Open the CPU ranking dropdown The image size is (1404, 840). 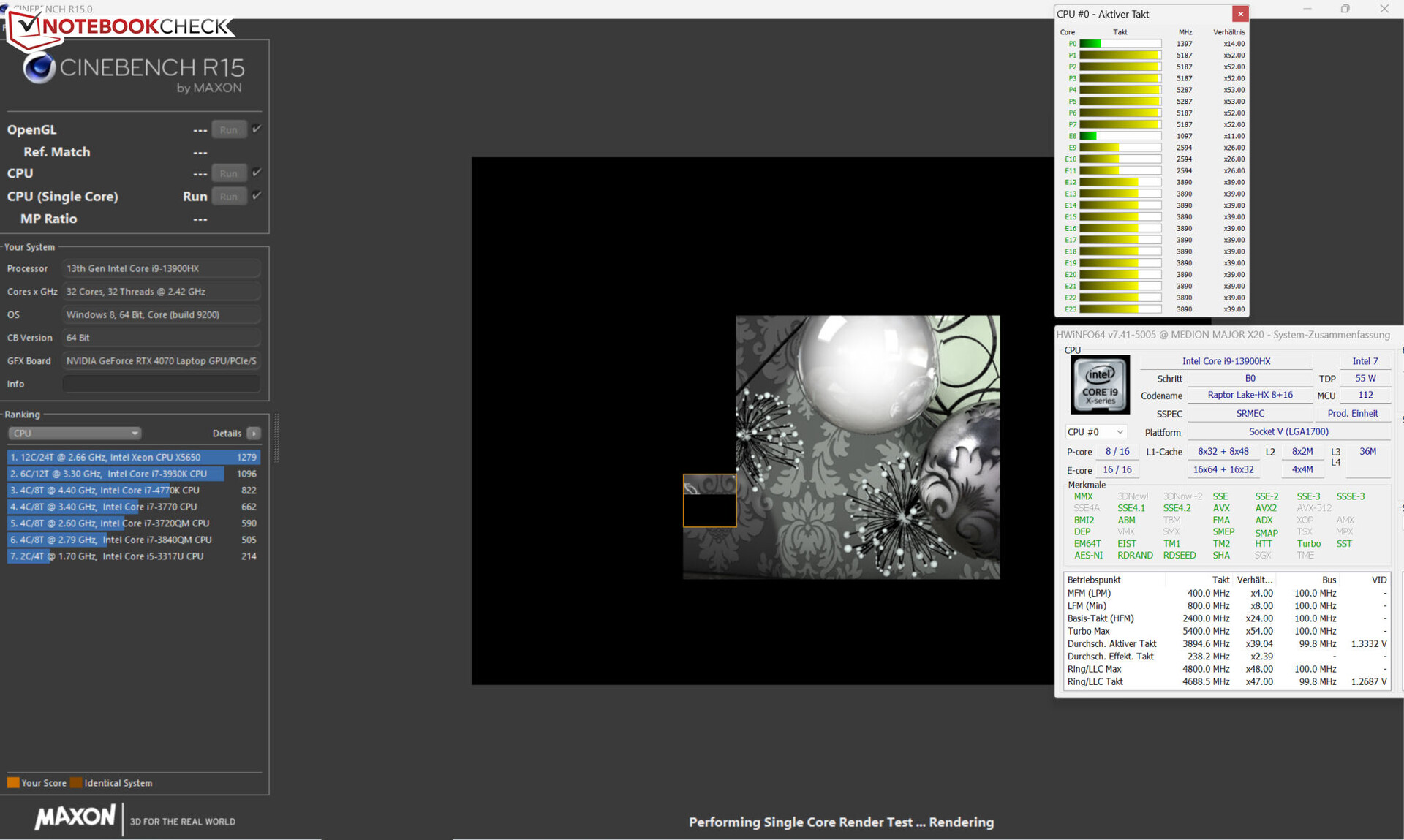coord(74,433)
